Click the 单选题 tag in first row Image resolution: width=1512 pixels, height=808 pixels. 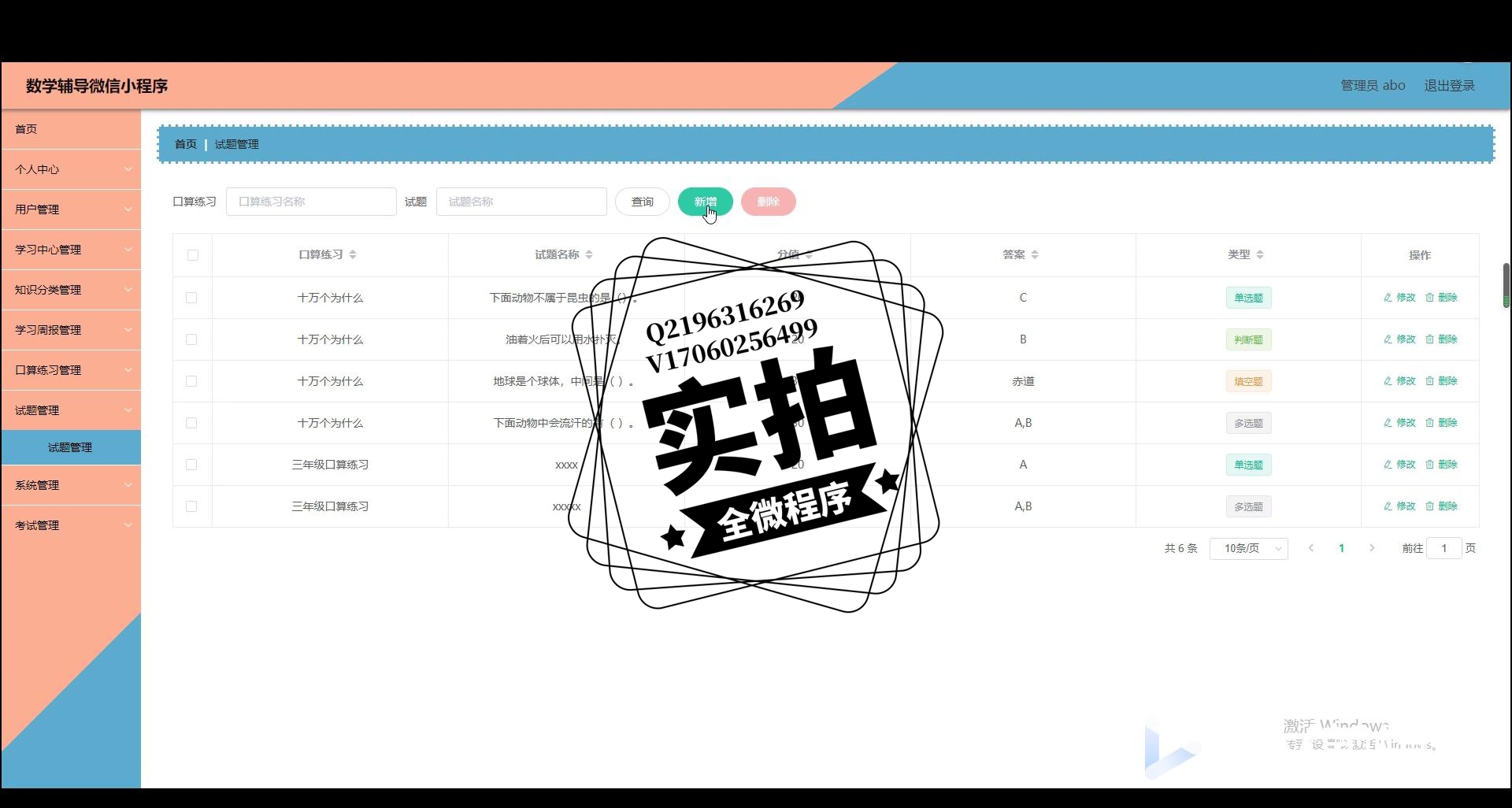pyautogui.click(x=1248, y=298)
